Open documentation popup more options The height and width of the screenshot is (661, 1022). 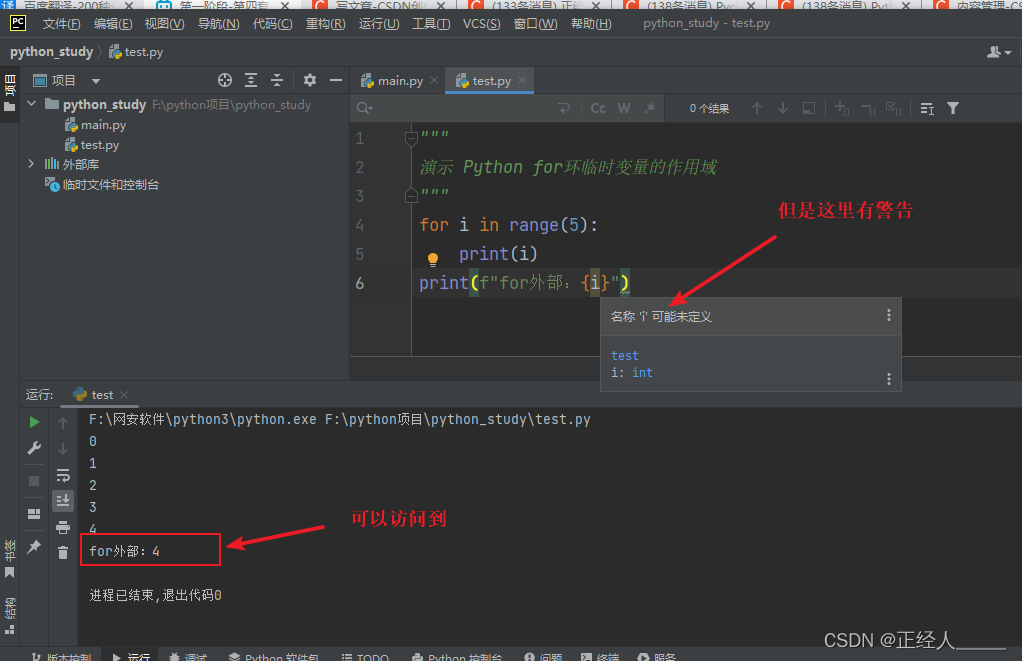(x=888, y=379)
